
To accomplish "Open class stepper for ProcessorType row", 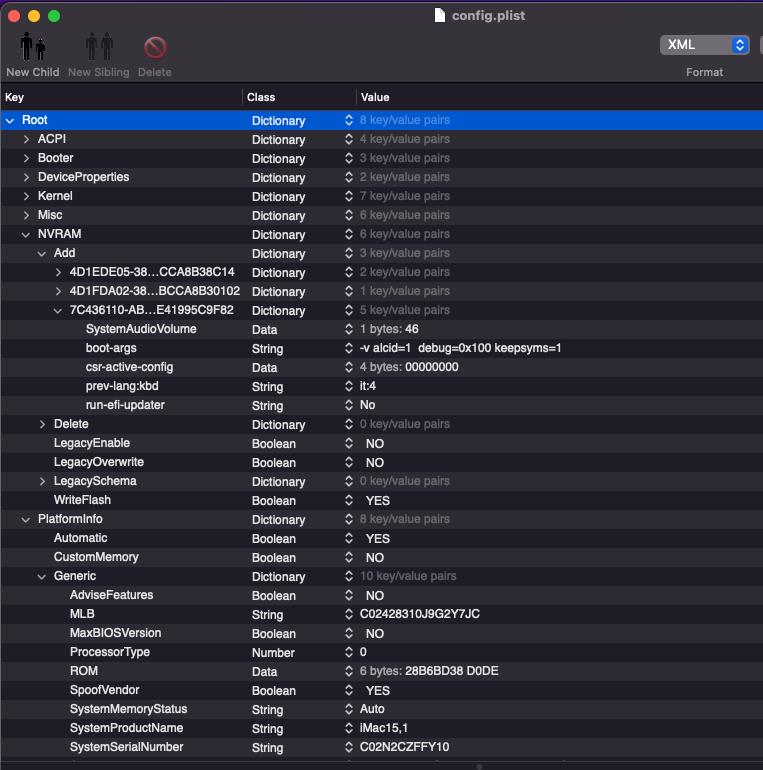I will click(349, 653).
